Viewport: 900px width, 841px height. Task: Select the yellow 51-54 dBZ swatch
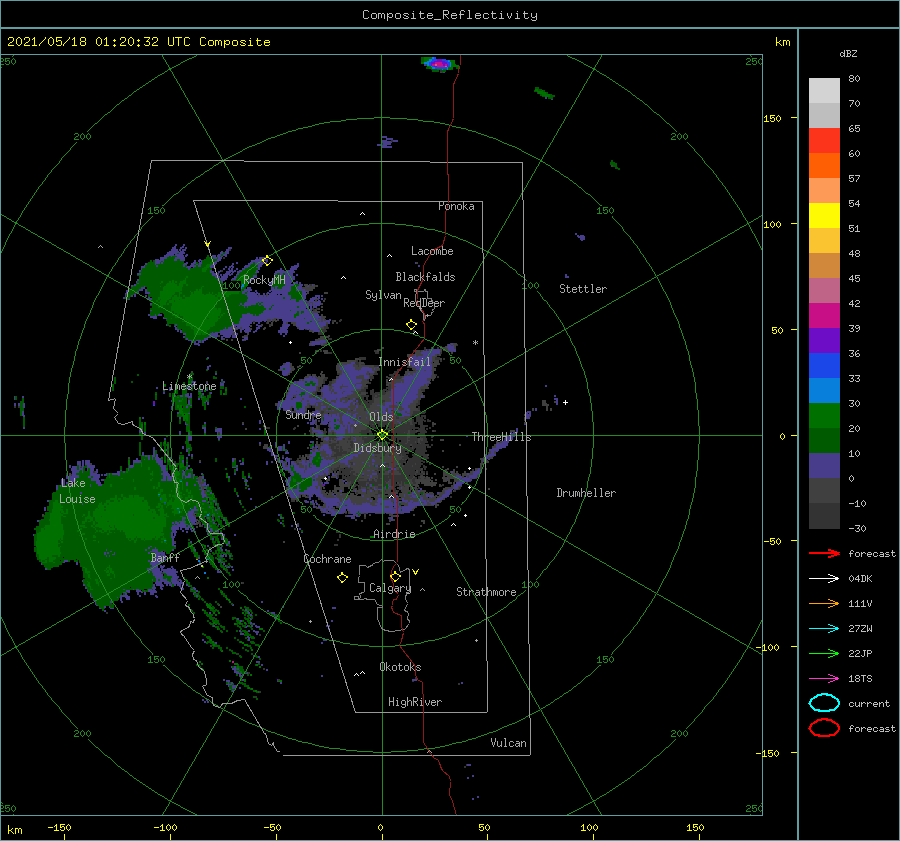[x=824, y=216]
